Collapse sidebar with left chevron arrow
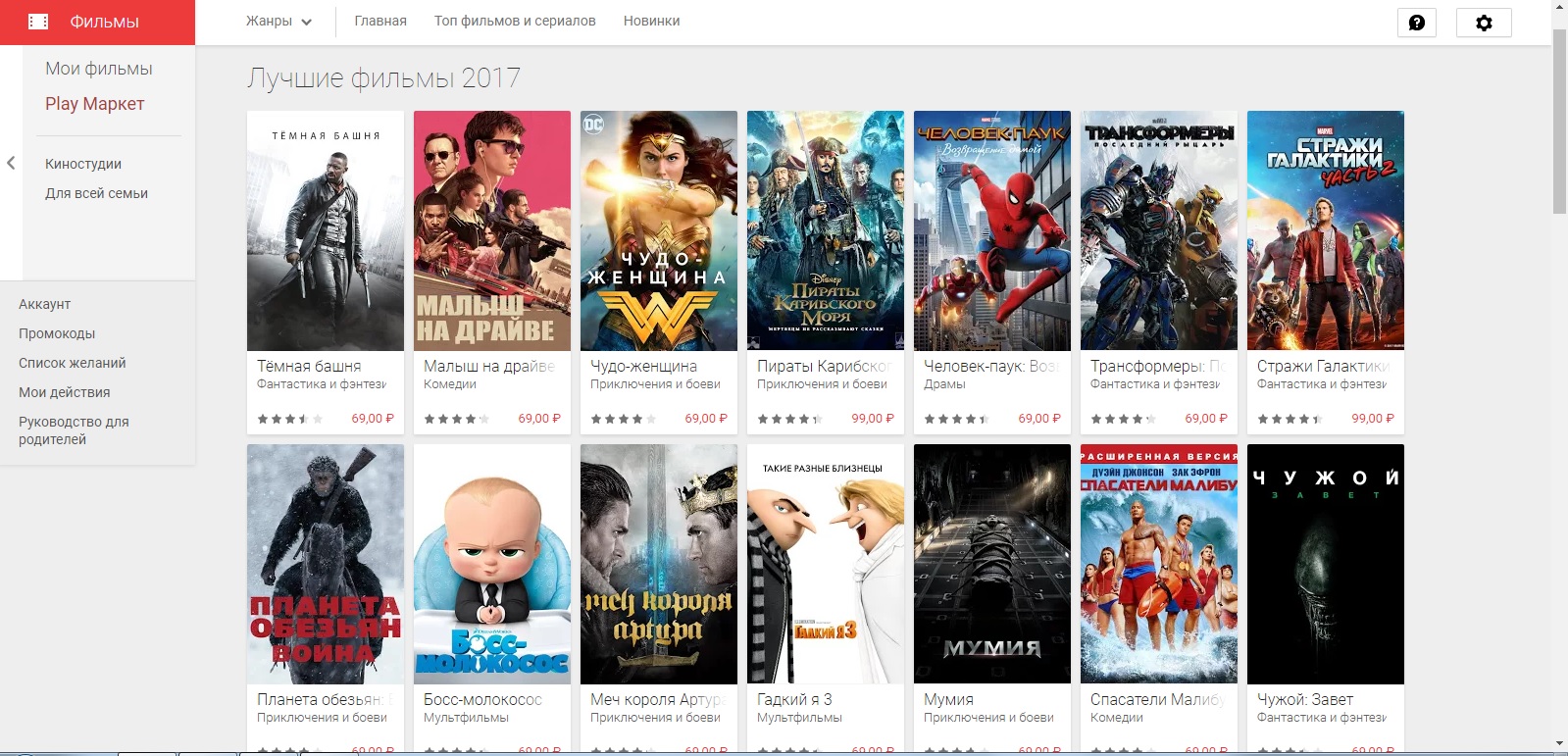This screenshot has height=756, width=1568. point(11,163)
